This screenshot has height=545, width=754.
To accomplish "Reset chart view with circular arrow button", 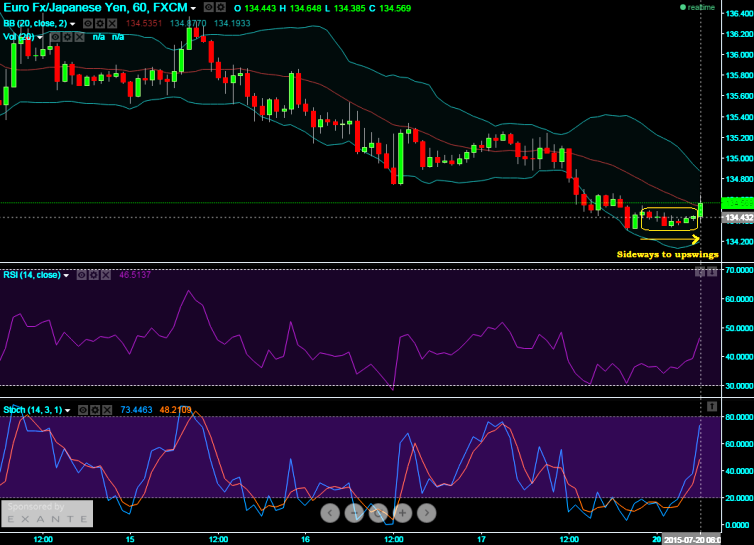I will (x=378, y=513).
